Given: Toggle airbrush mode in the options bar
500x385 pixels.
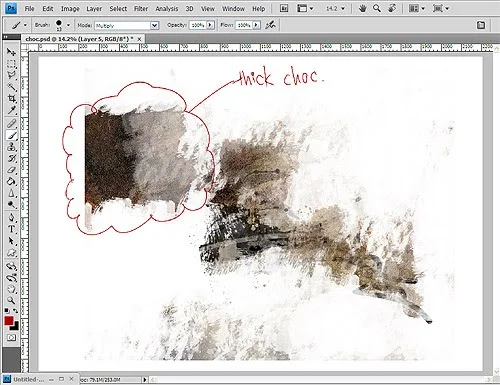Looking at the screenshot, I should [x=270, y=25].
